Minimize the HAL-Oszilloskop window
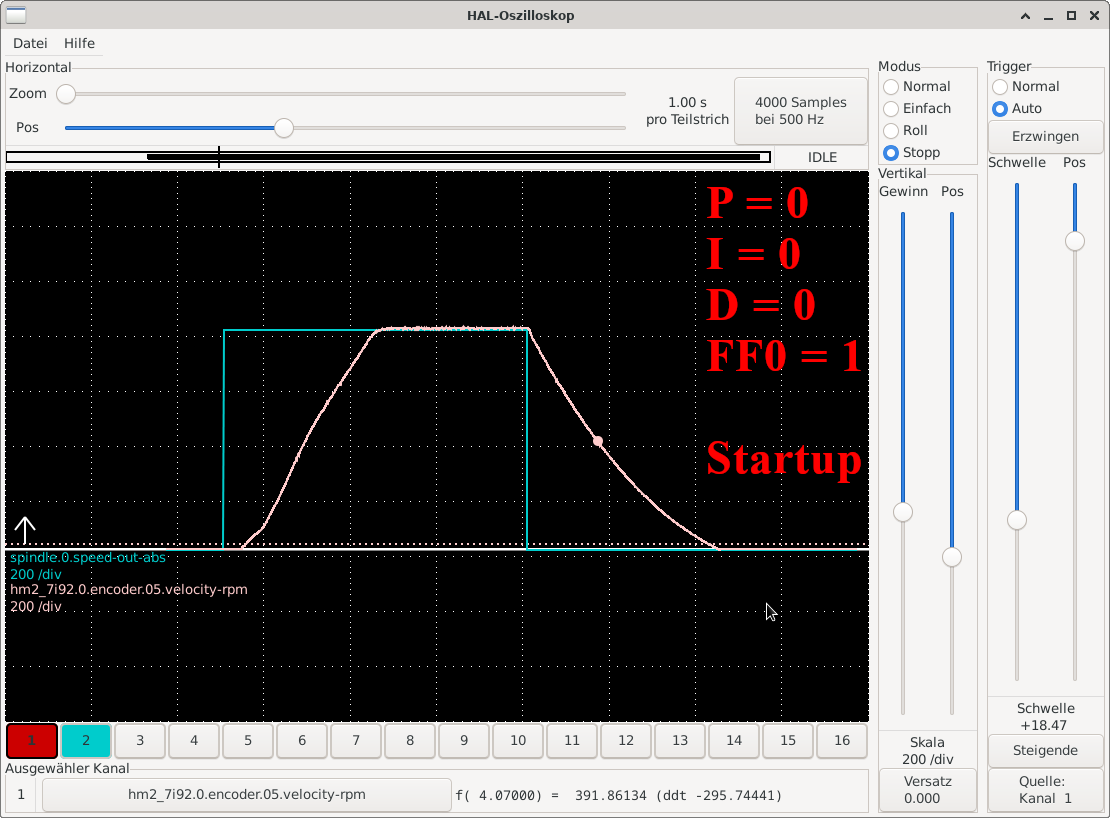Image resolution: width=1110 pixels, height=818 pixels. tap(1048, 16)
